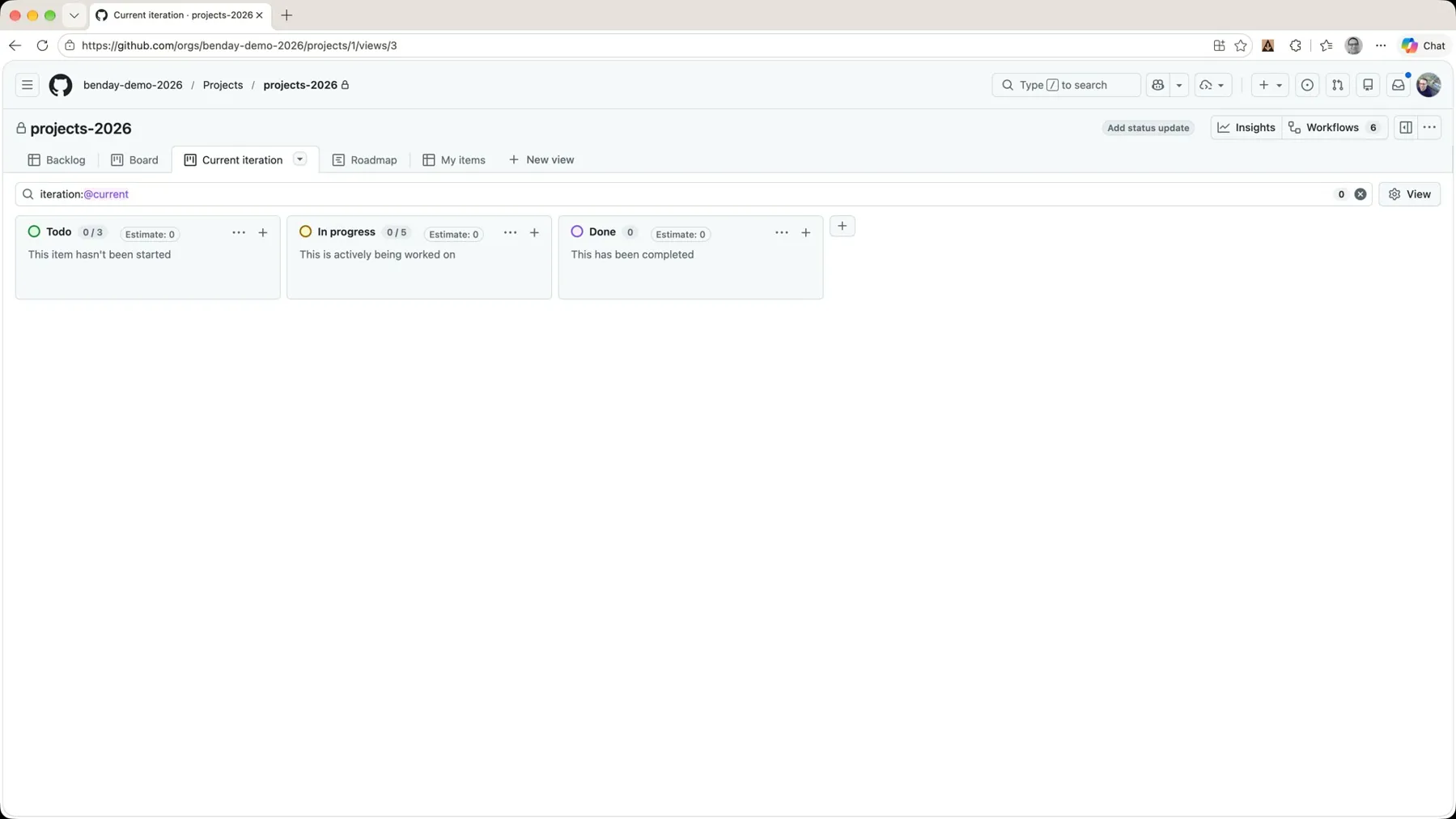Open Copilot chat icon in header
This screenshot has width=1456, height=819.
(1158, 85)
